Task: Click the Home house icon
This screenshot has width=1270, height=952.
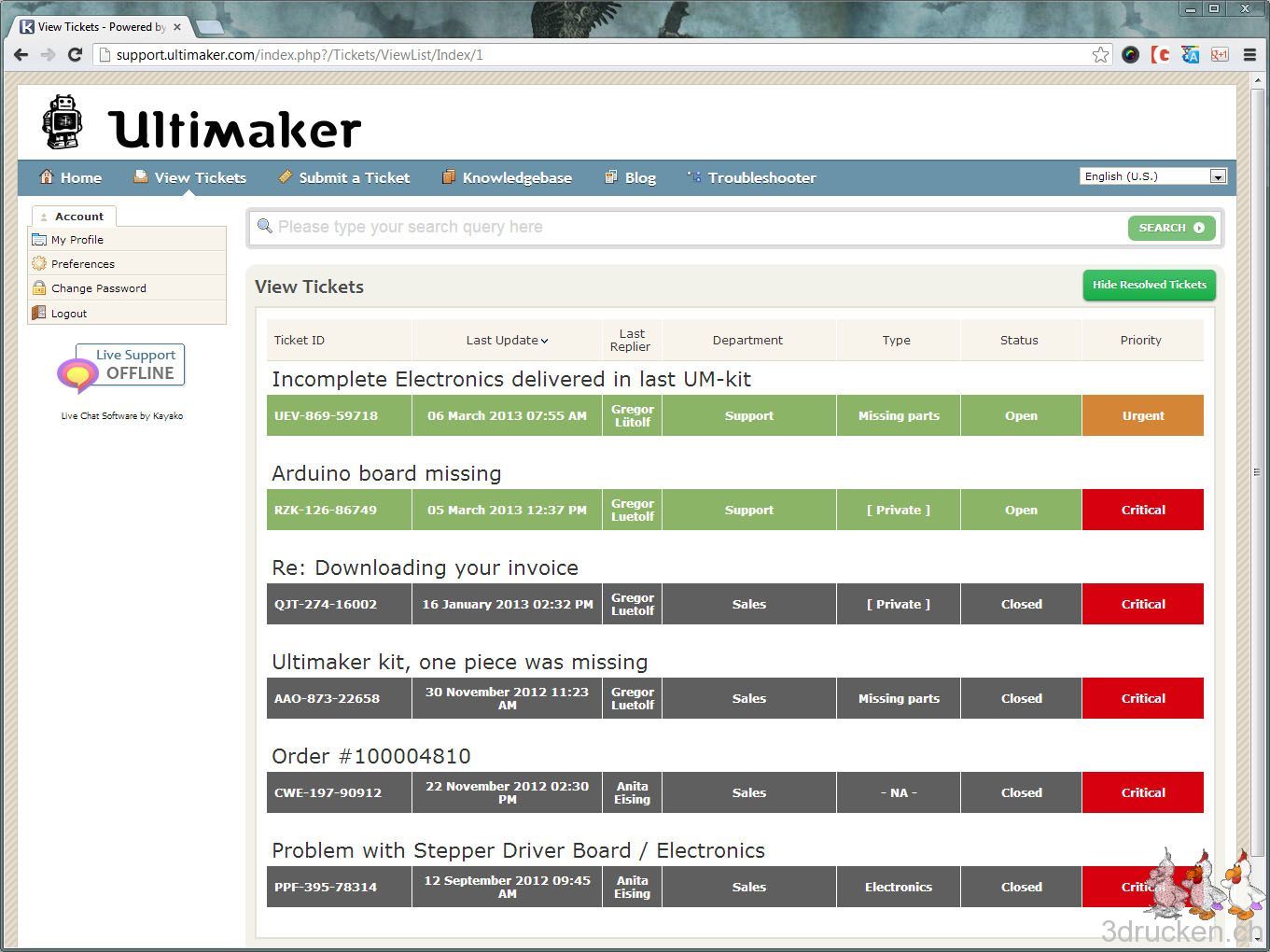Action: click(x=46, y=176)
